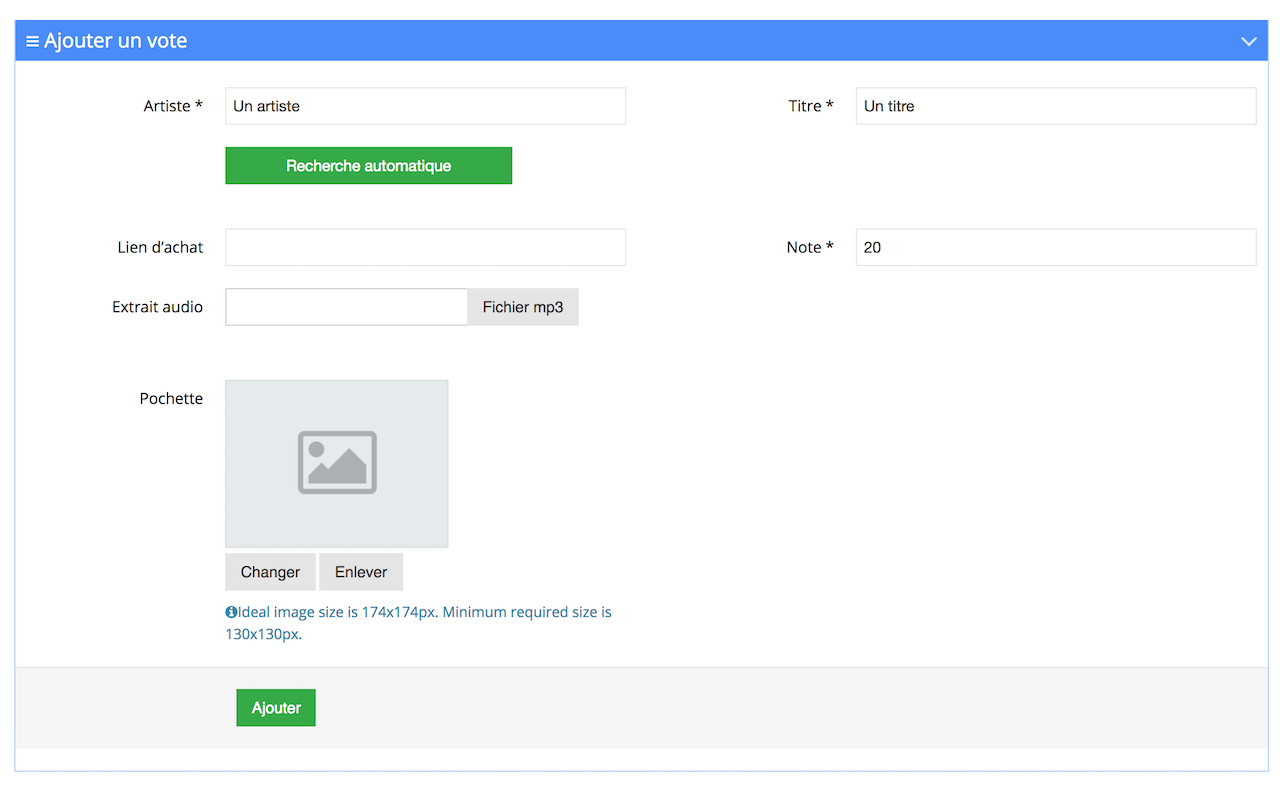
Task: Click the Lien d'achat label
Action: tap(160, 247)
